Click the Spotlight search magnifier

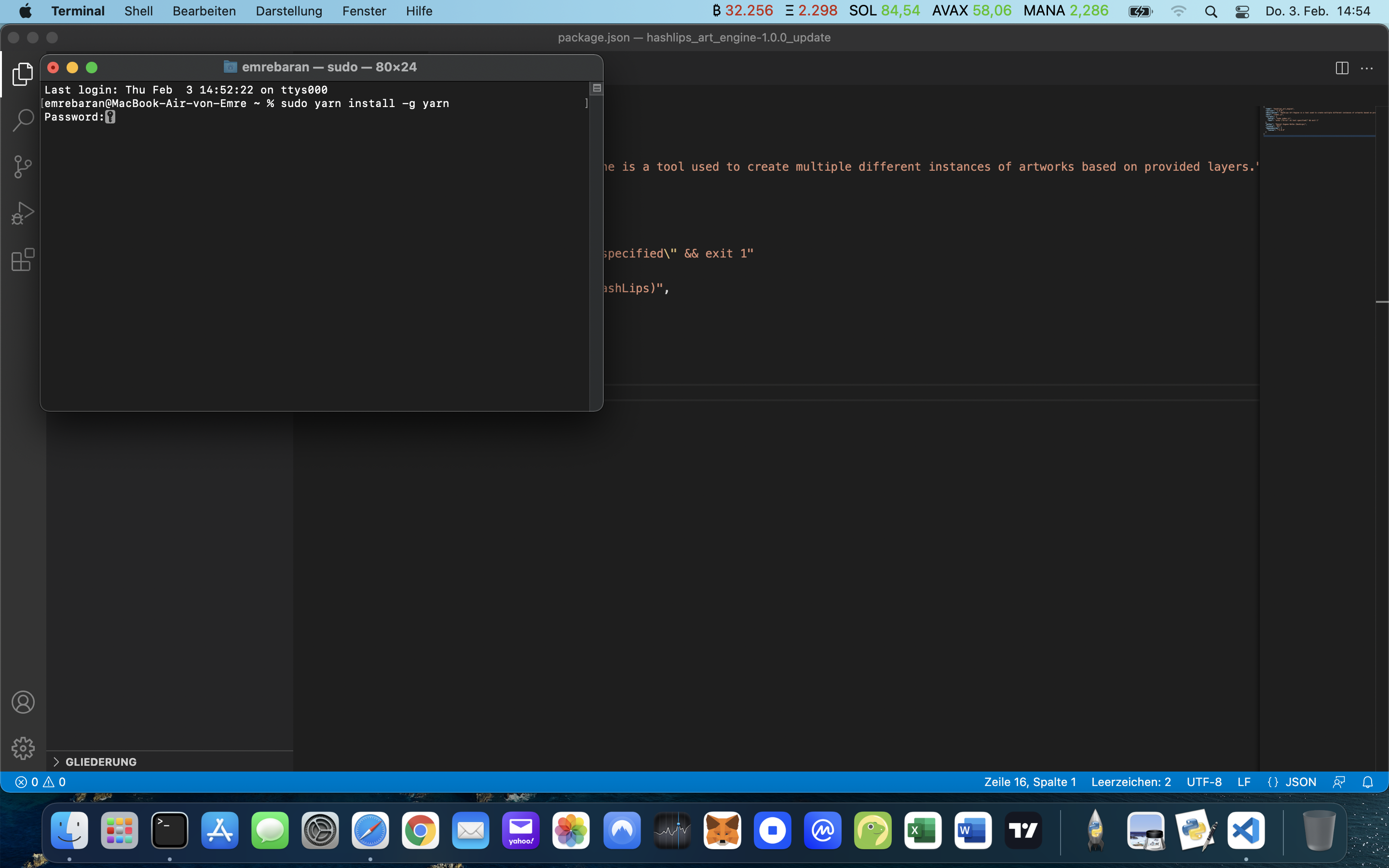(x=1211, y=12)
